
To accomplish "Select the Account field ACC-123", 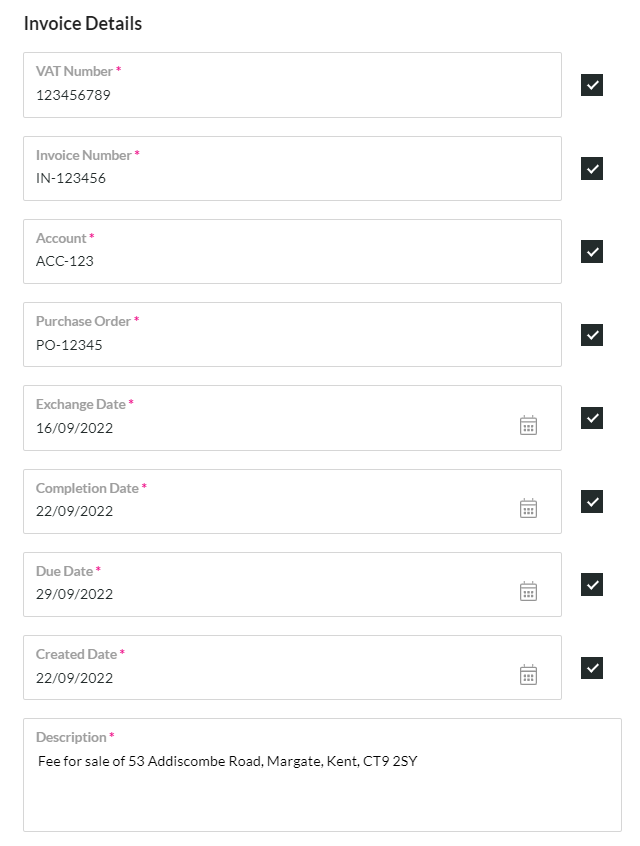I will [x=292, y=251].
